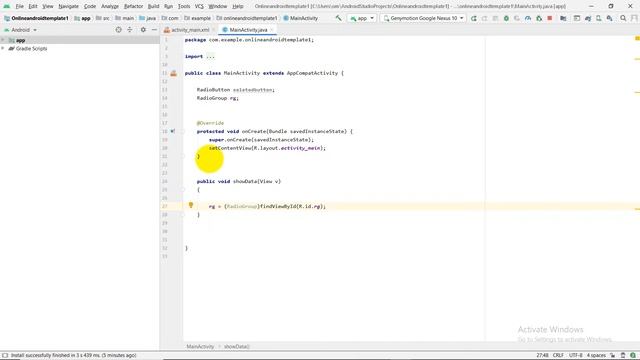
Task: Open the CRLF line separator selector
Action: [558, 356]
